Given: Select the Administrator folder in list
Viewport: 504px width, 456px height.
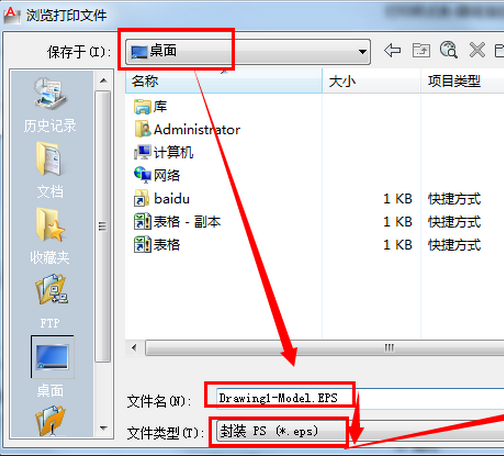Looking at the screenshot, I should 187,130.
